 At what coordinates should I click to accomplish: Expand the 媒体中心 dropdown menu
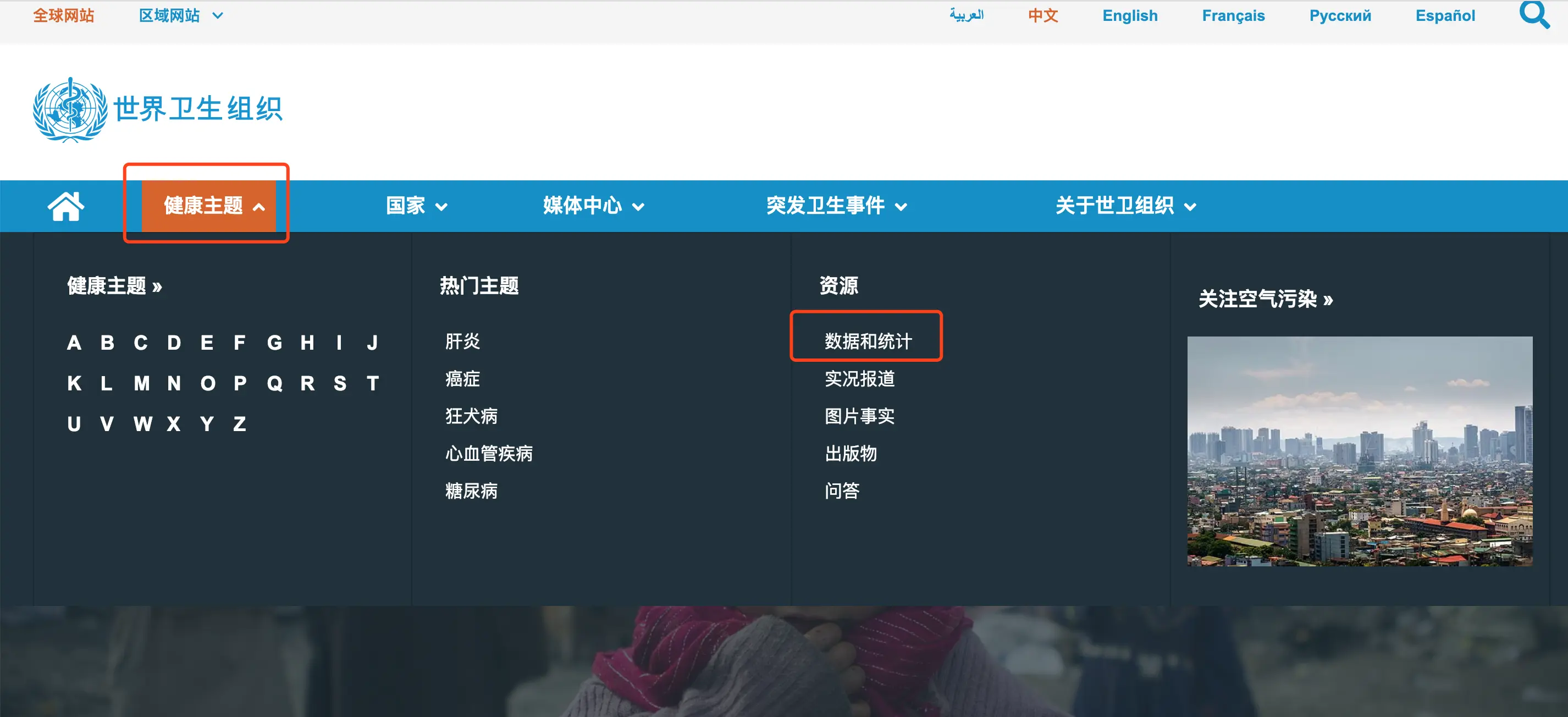point(593,206)
